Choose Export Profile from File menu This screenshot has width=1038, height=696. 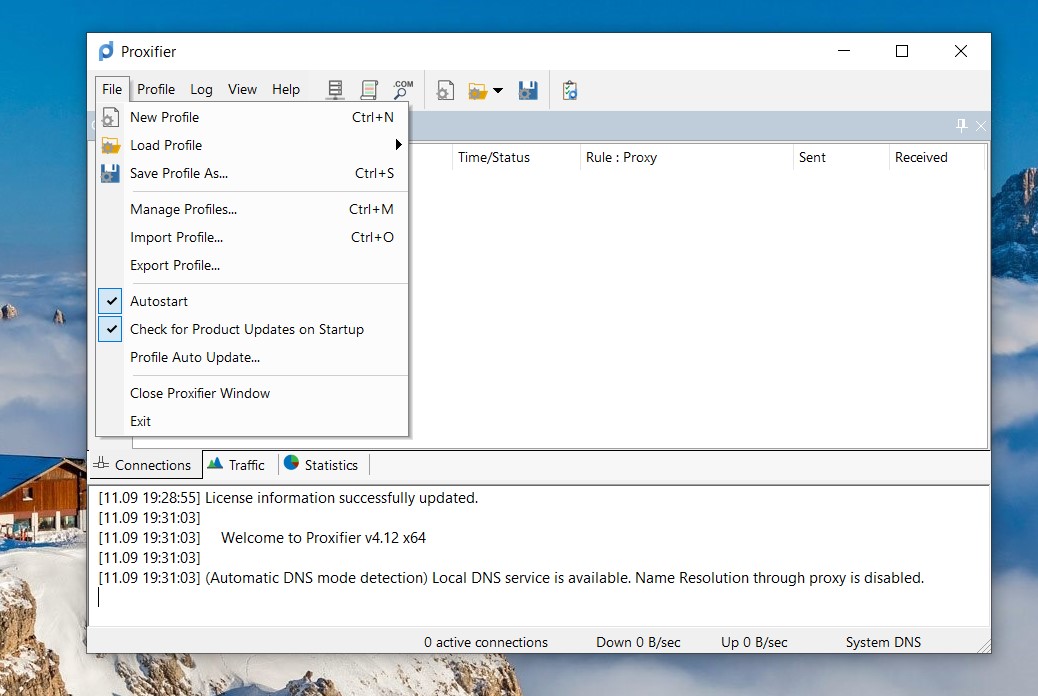(175, 265)
